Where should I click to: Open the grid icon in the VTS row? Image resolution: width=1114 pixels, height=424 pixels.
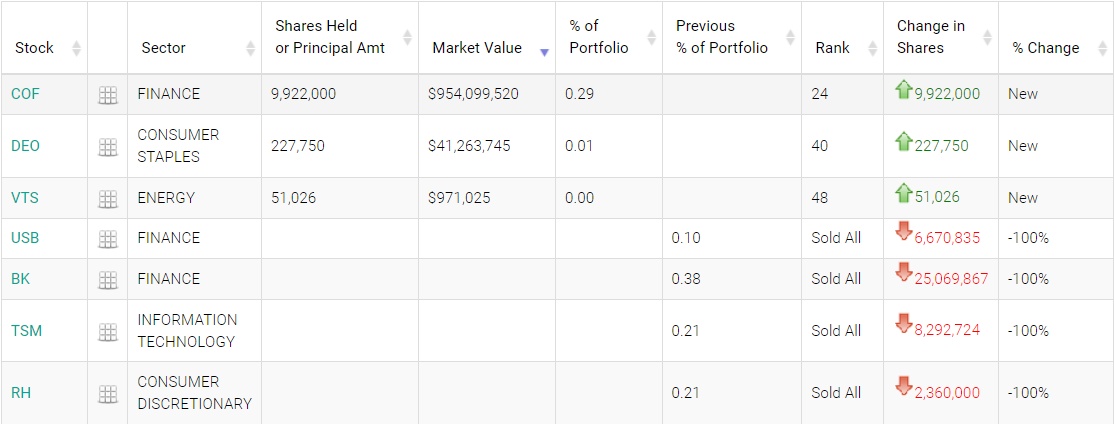(x=107, y=199)
